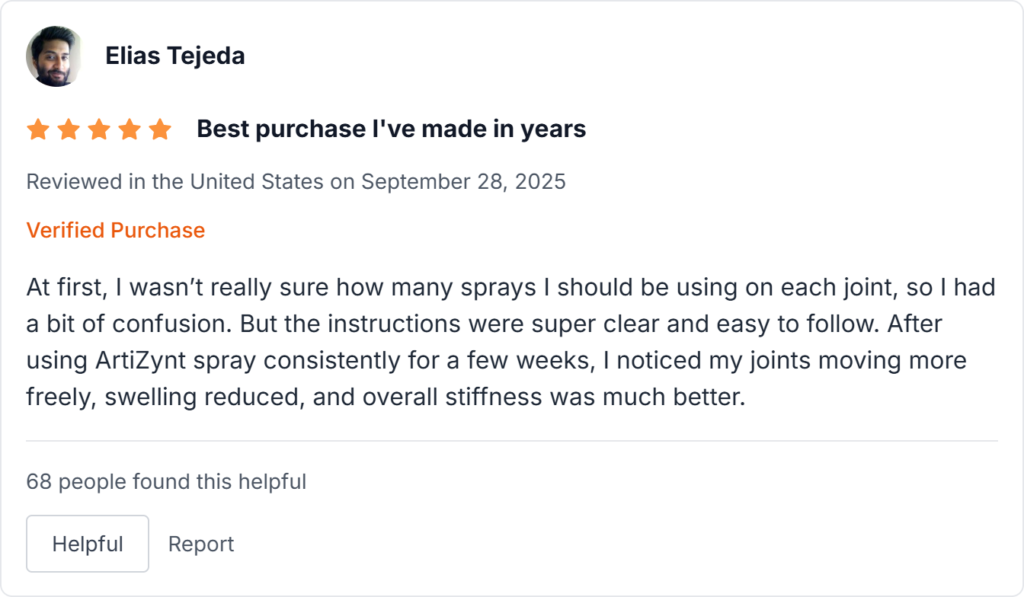Click the Report link
This screenshot has width=1024, height=597.
click(x=201, y=544)
